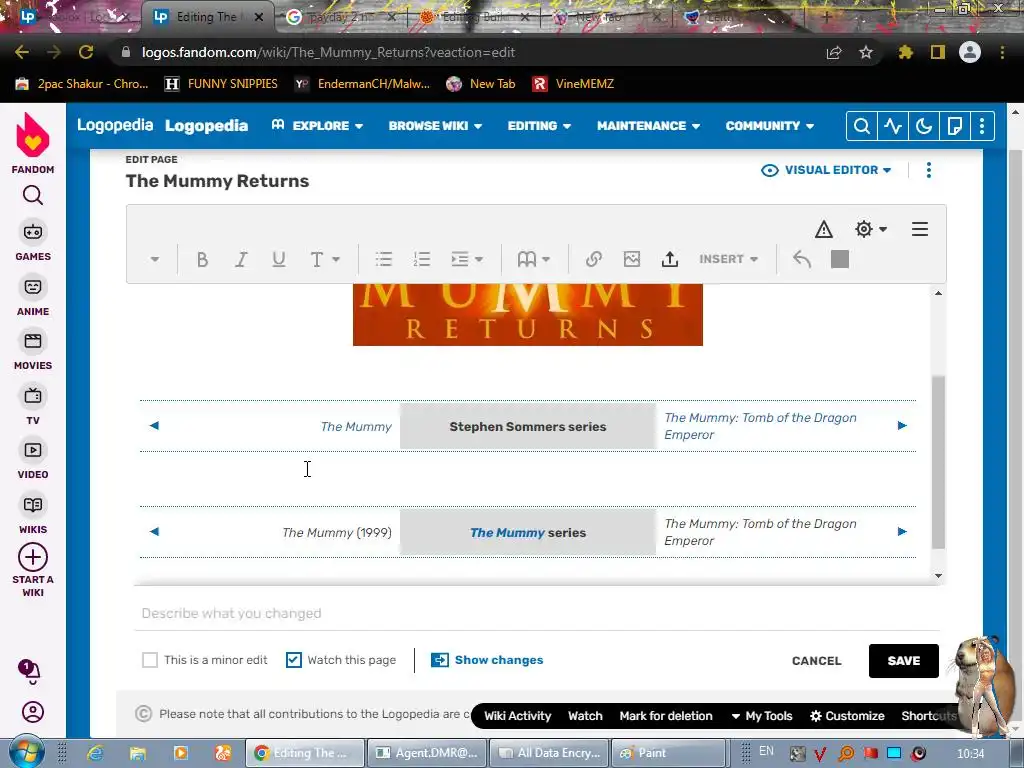Image resolution: width=1024 pixels, height=768 pixels.
Task: Open the editor settings gear dropdown
Action: 871,229
